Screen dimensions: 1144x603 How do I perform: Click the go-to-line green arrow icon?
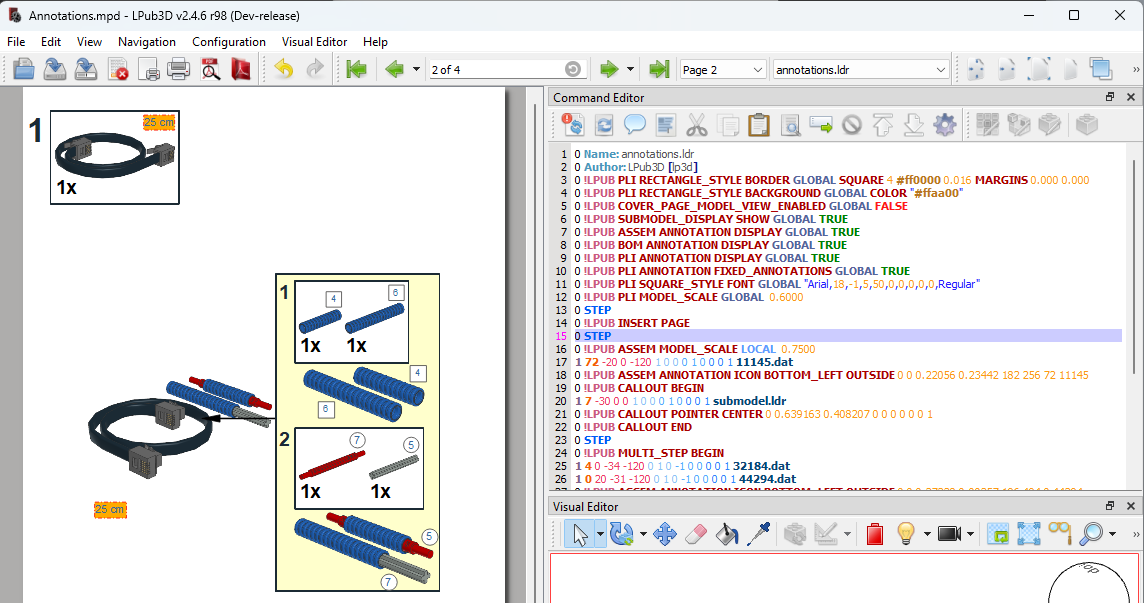point(821,125)
